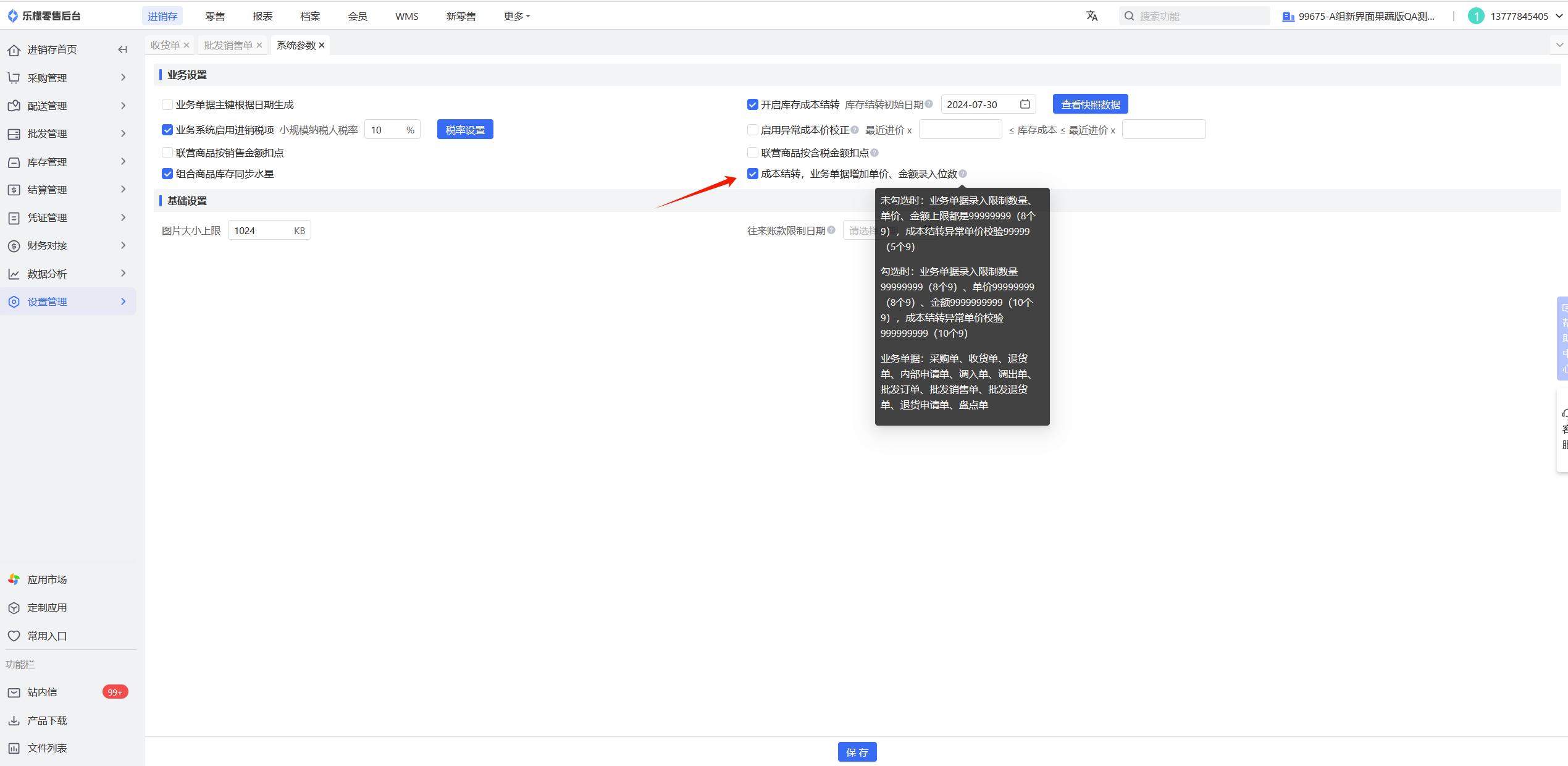Image resolution: width=1568 pixels, height=766 pixels.
Task: Expand 库存管理 submenu chevron
Action: point(124,162)
